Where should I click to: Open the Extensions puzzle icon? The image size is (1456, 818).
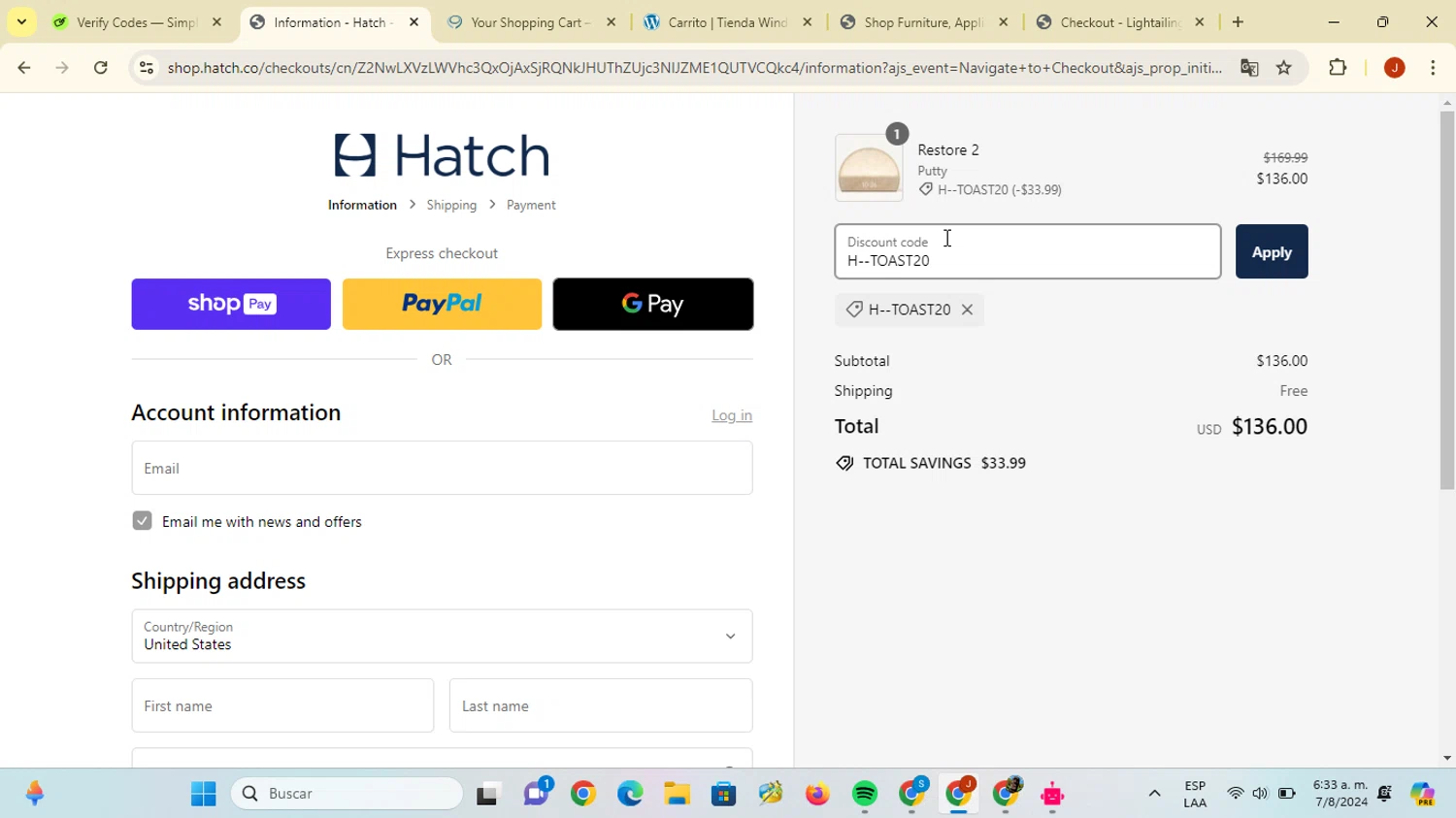tap(1338, 67)
